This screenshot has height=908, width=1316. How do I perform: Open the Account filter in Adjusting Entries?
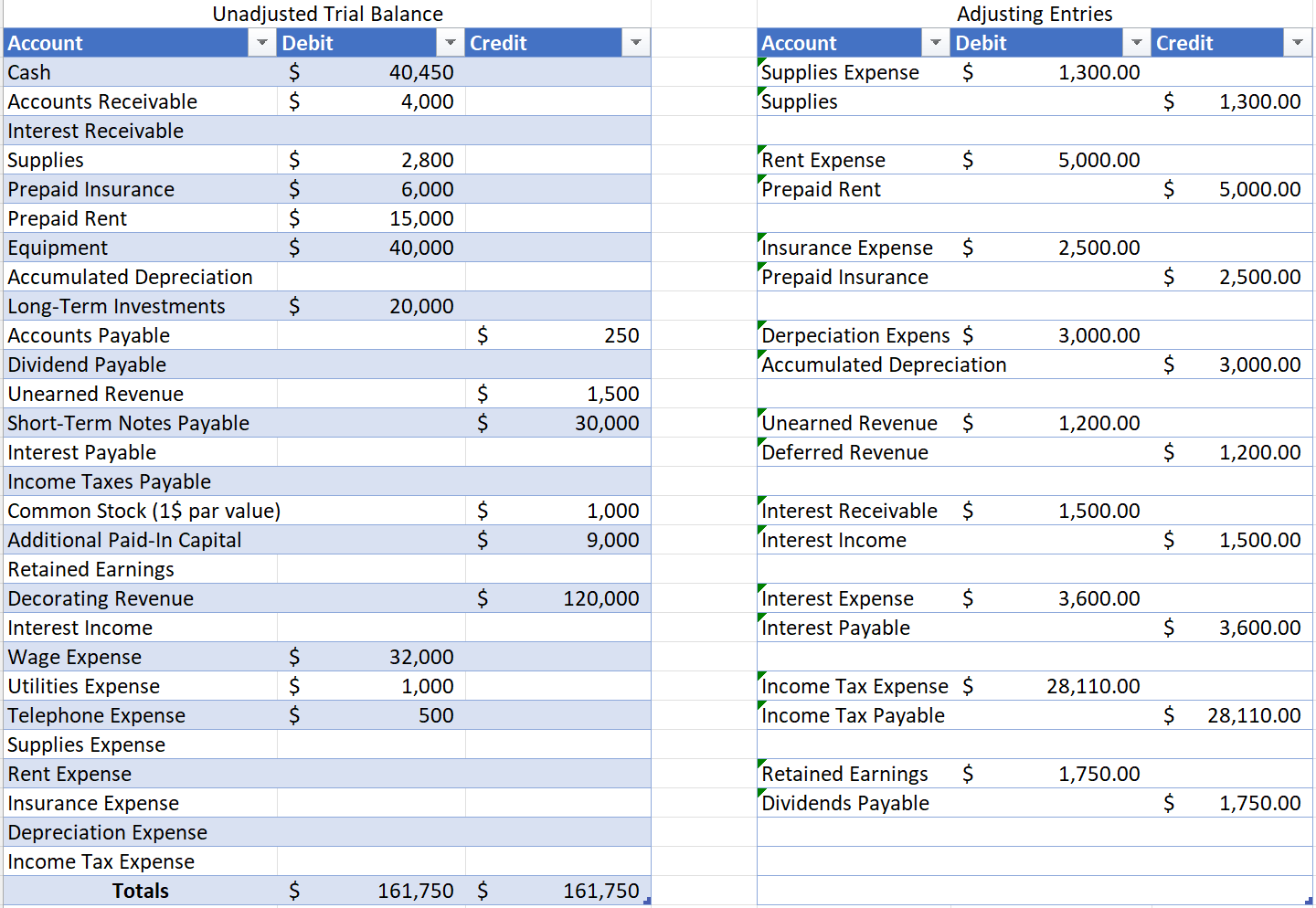pos(935,42)
